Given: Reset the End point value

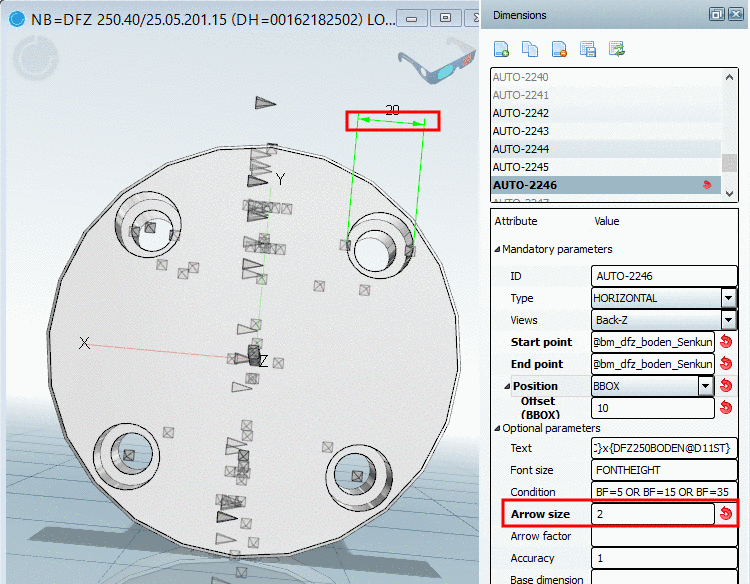Looking at the screenshot, I should point(726,364).
